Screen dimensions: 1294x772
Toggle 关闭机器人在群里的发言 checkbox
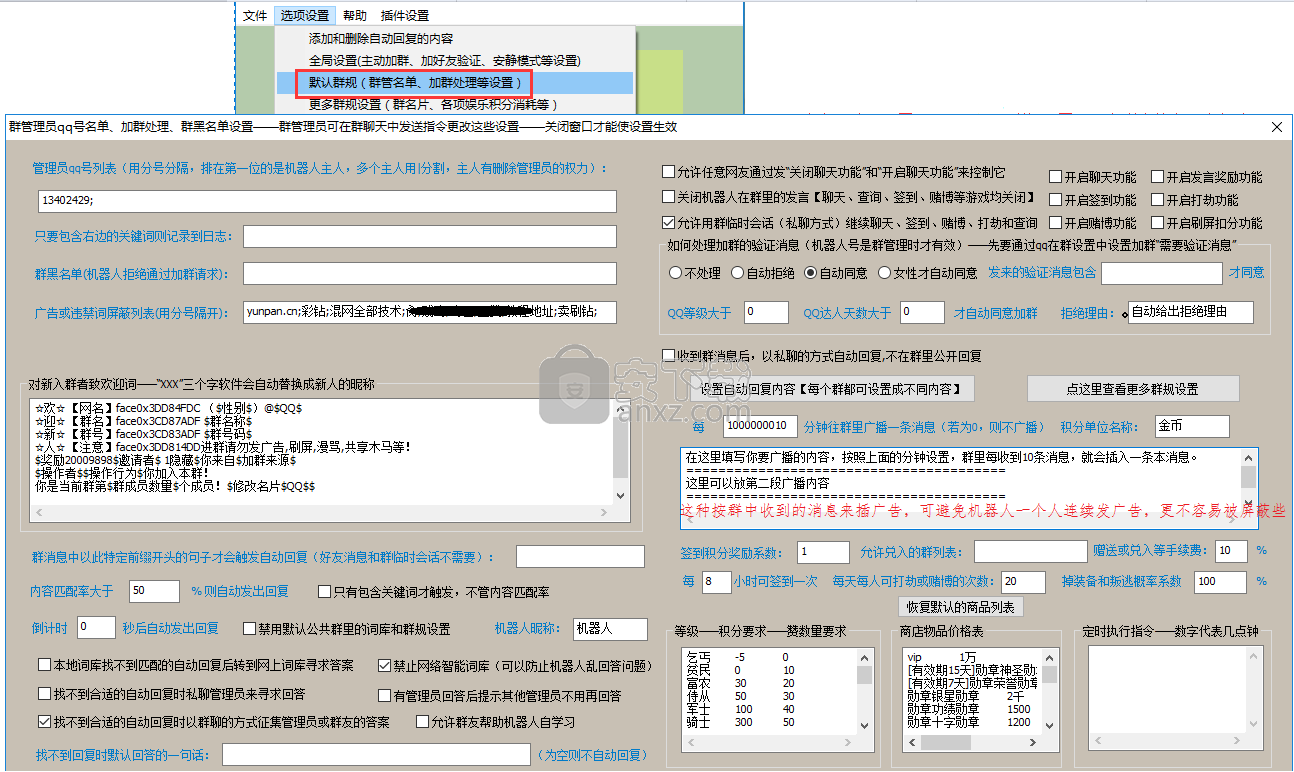(668, 197)
